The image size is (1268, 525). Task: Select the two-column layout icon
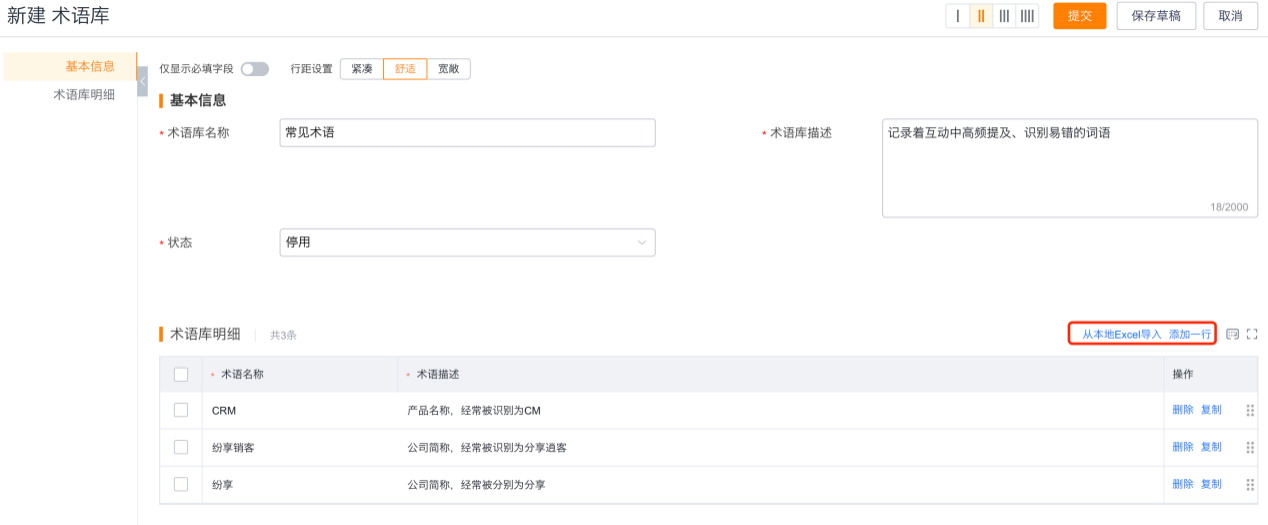tap(981, 16)
